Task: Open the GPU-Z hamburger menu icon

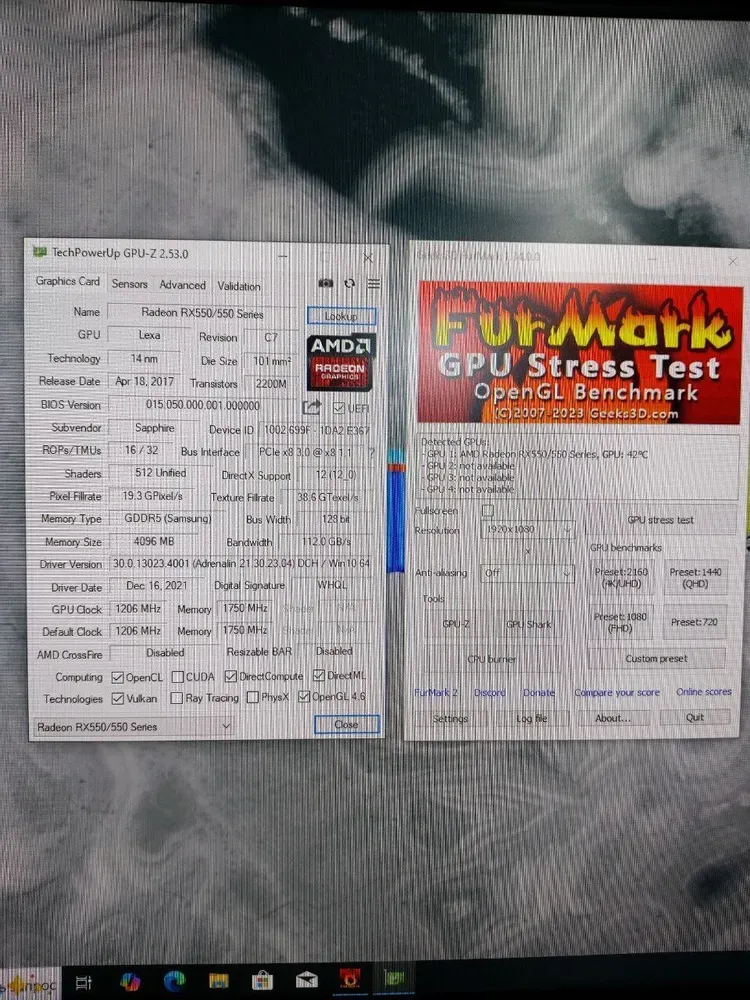Action: coord(373,284)
